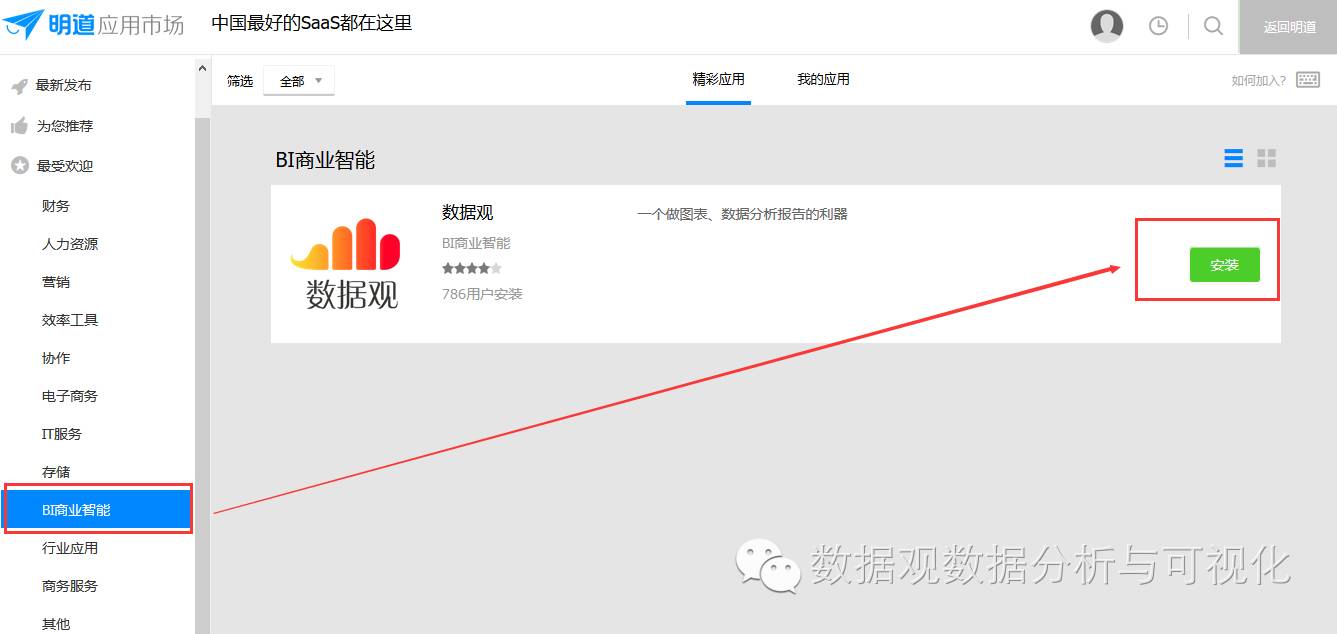This screenshot has height=634, width=1337.
Task: Switch to grid view layout
Action: 1267,158
